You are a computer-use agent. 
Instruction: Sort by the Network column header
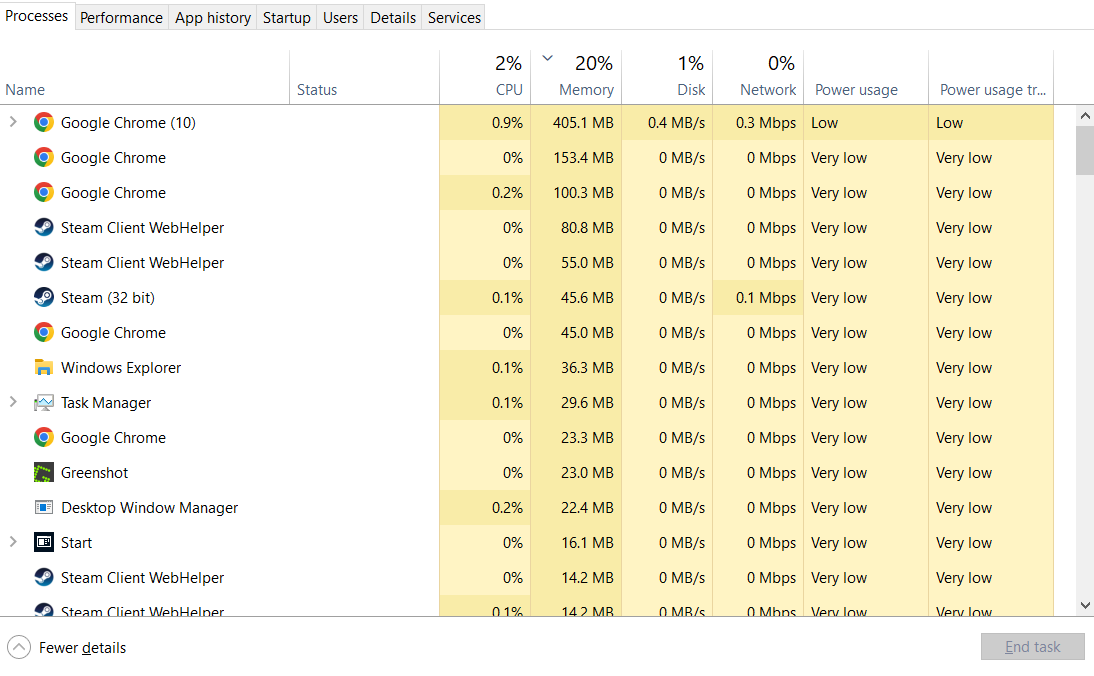(758, 77)
